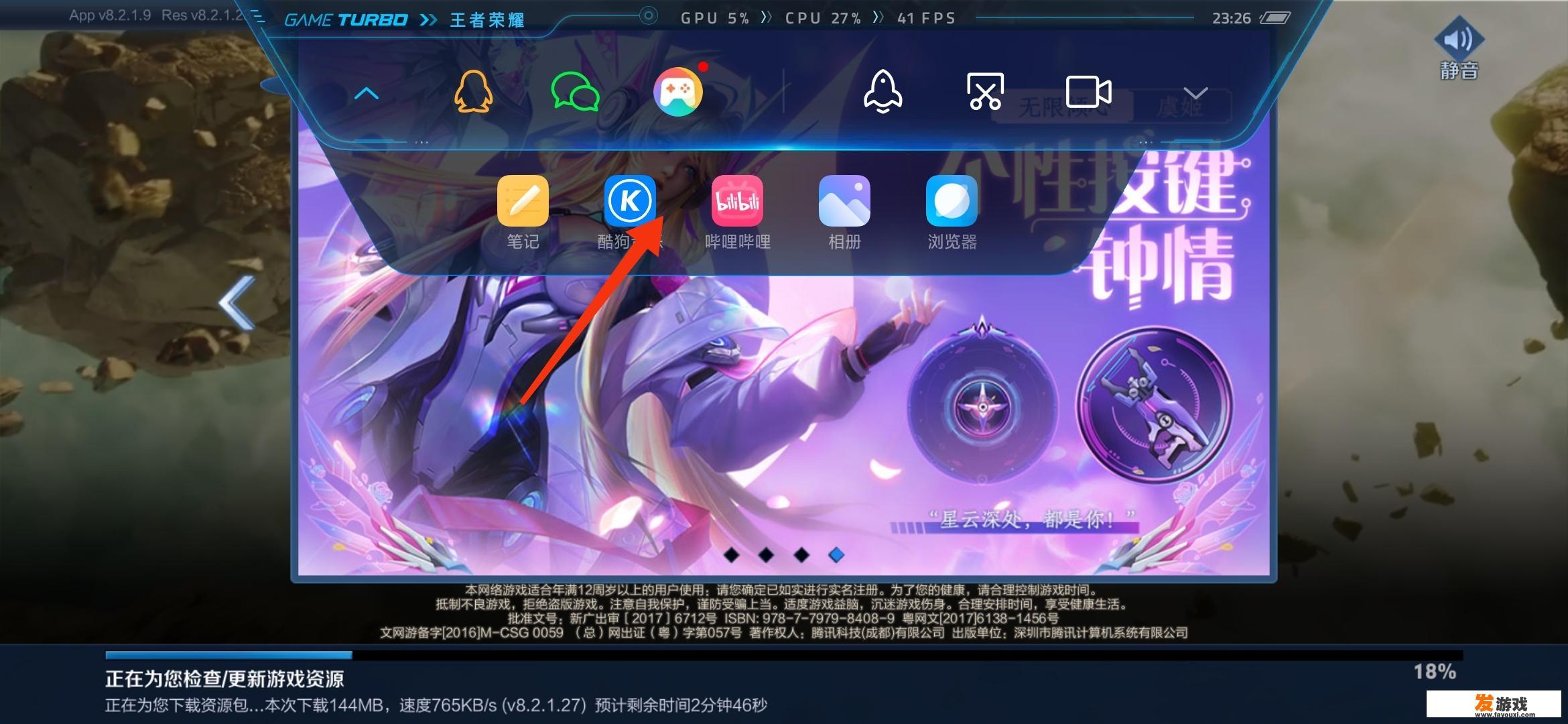Tap the rocket speed-boost icon
1568x724 pixels.
point(883,91)
